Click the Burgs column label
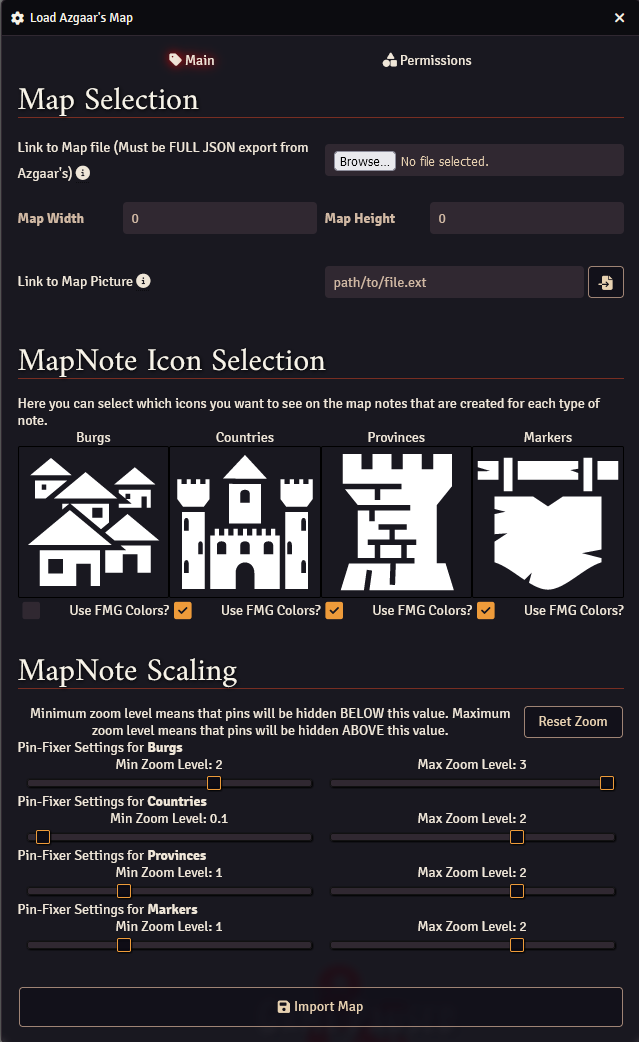This screenshot has height=1042, width=639. pyautogui.click(x=94, y=437)
